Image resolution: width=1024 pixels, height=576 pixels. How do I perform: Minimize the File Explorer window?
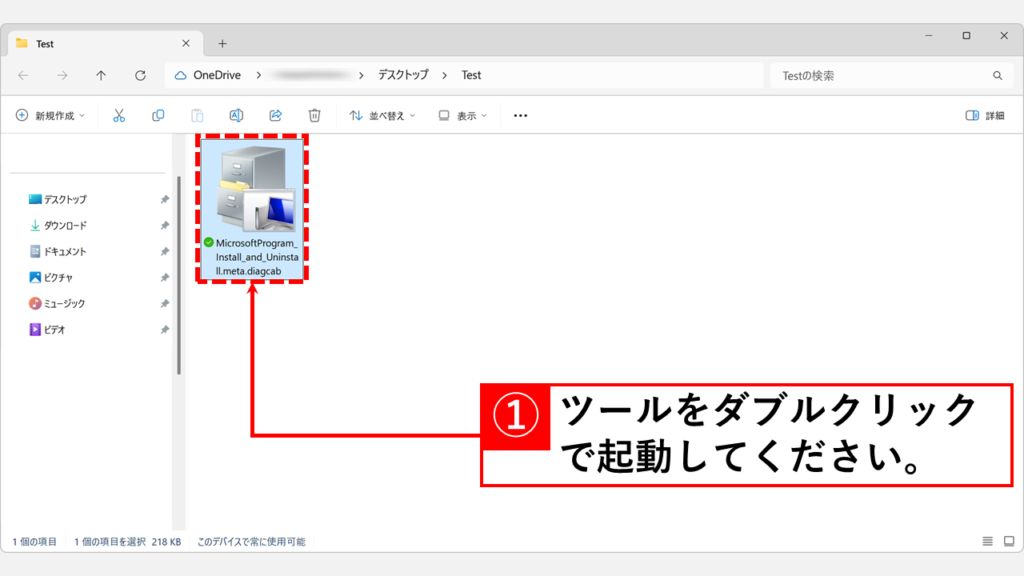(x=929, y=36)
